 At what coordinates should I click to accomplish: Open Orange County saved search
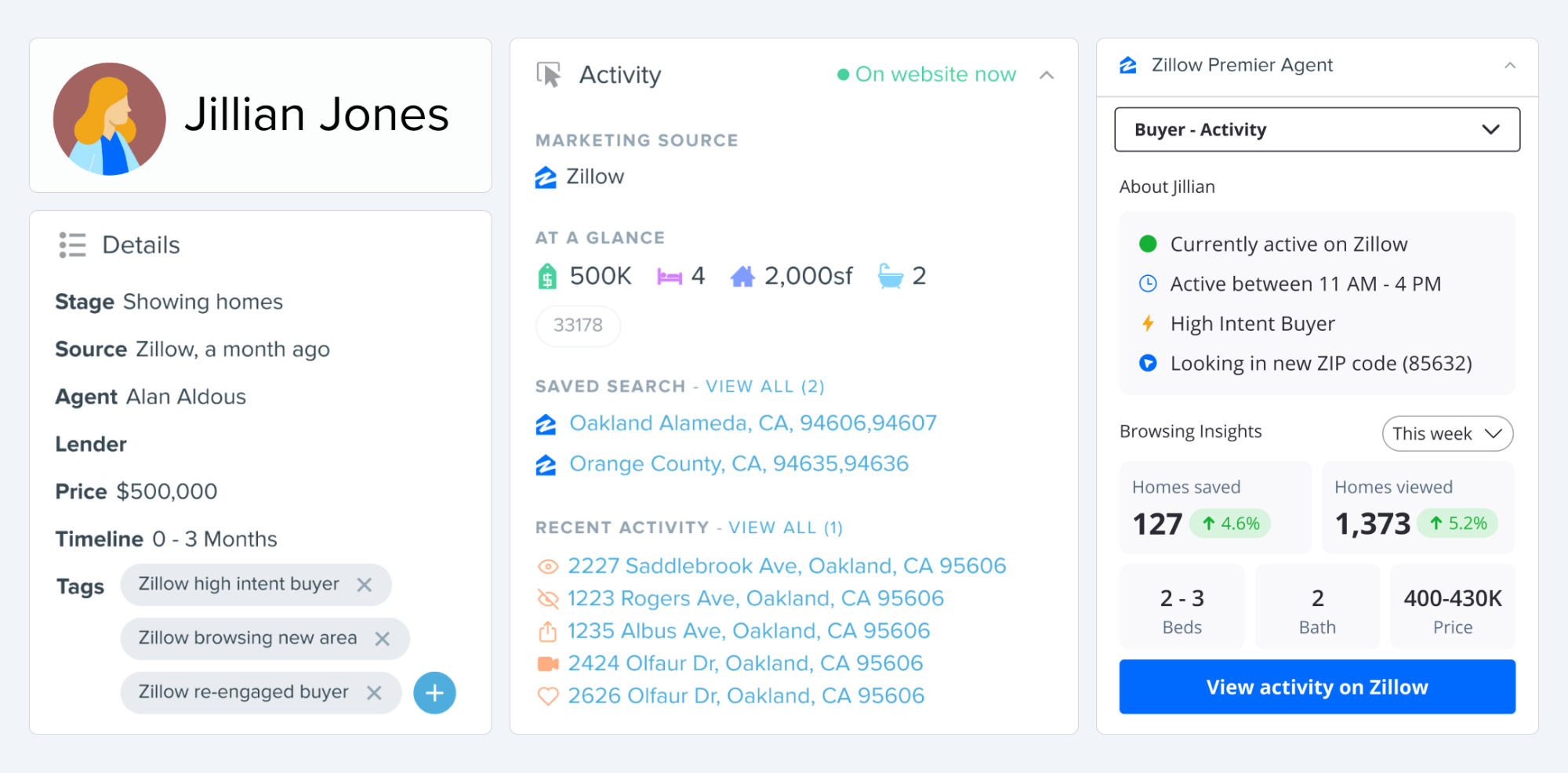coord(739,464)
